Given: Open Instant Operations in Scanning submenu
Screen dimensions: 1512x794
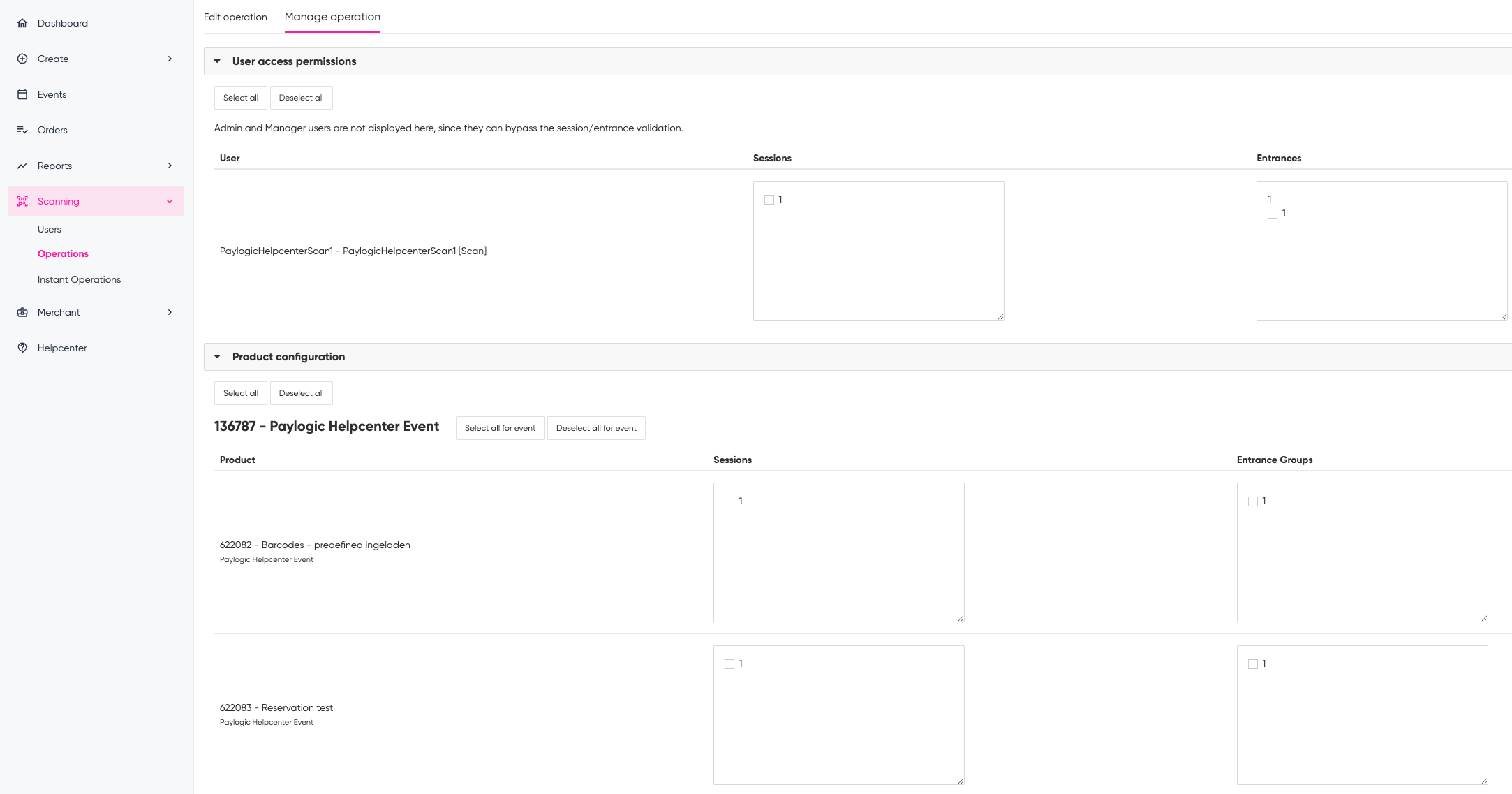Looking at the screenshot, I should [79, 279].
